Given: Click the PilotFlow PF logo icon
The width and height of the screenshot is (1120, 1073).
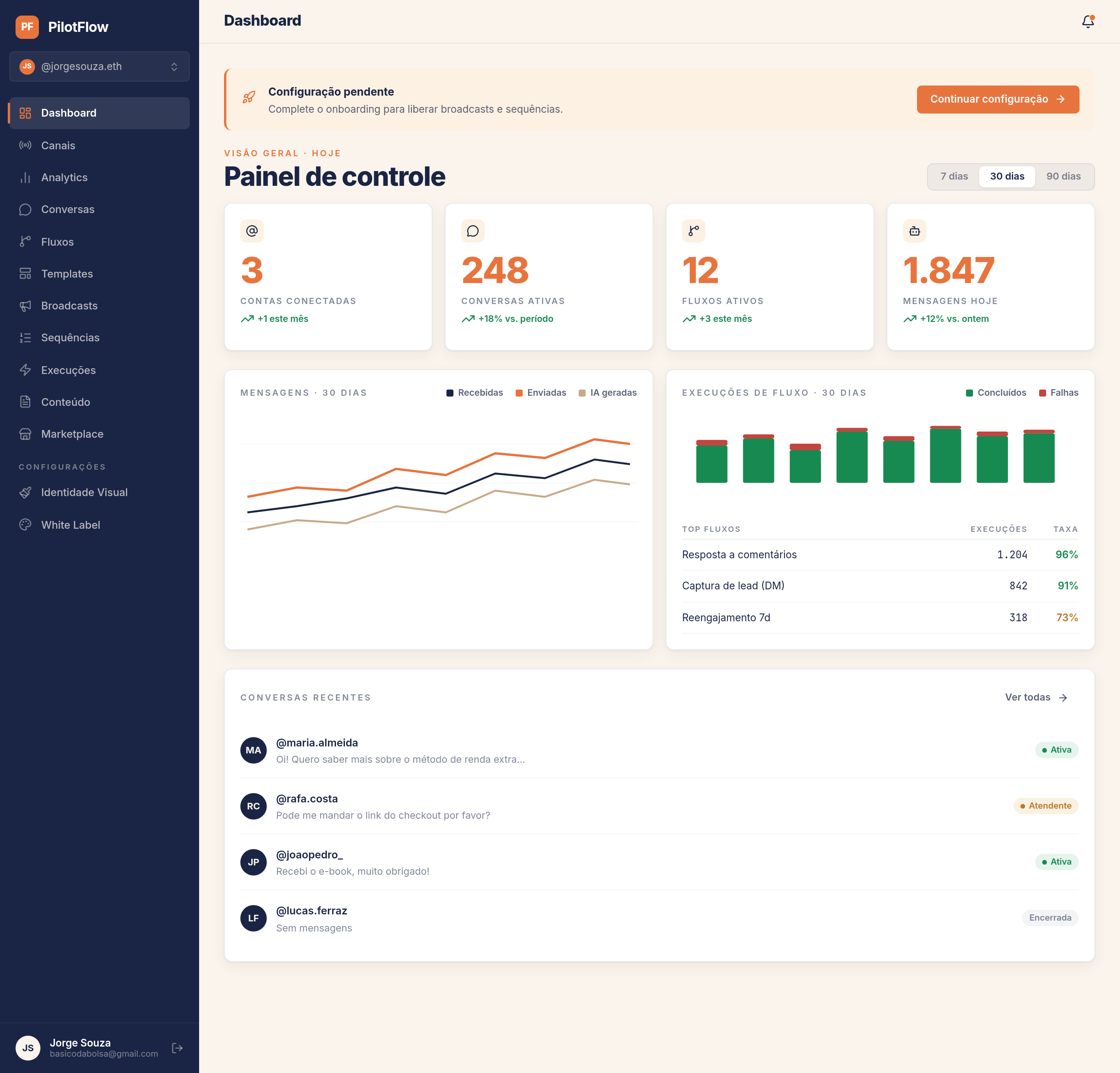Looking at the screenshot, I should [27, 27].
